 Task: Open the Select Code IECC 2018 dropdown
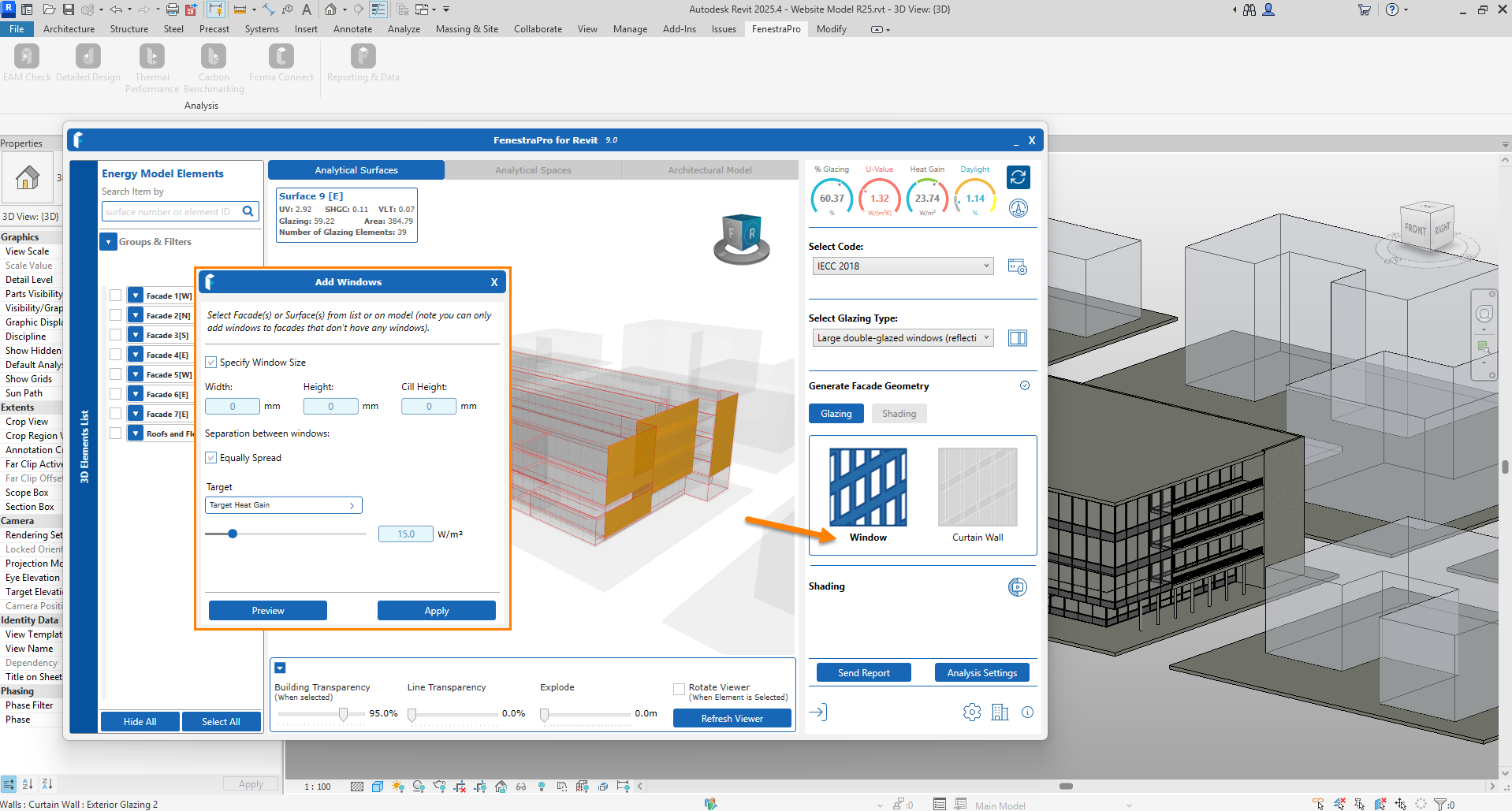[902, 266]
